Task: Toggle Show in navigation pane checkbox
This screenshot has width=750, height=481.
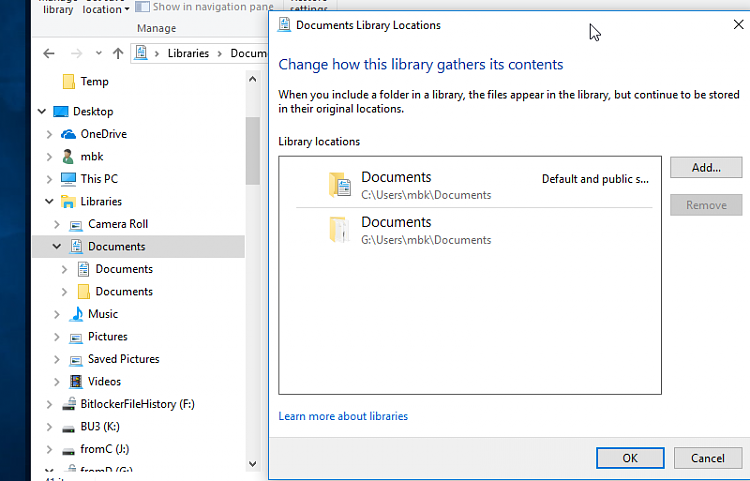Action: pos(144,7)
